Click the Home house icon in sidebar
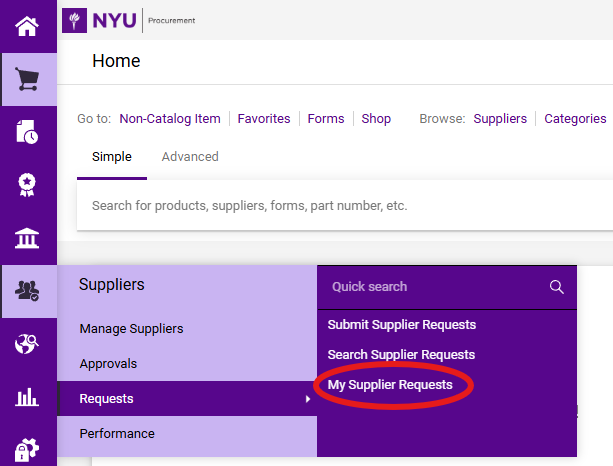The image size is (613, 466). point(28,26)
